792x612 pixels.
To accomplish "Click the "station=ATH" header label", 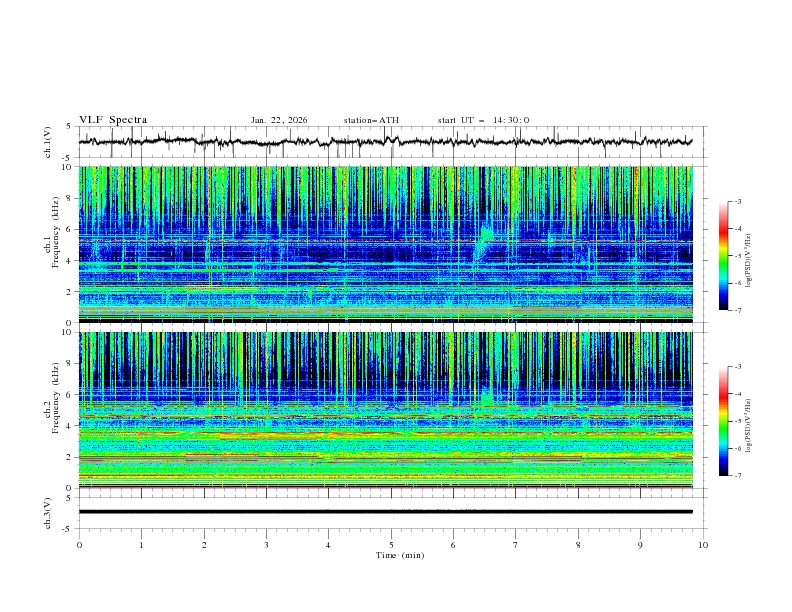I will (x=371, y=120).
